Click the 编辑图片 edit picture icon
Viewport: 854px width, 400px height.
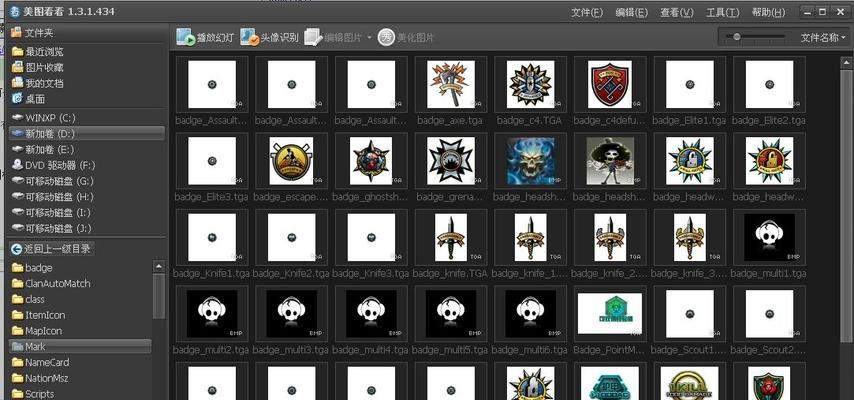click(314, 37)
